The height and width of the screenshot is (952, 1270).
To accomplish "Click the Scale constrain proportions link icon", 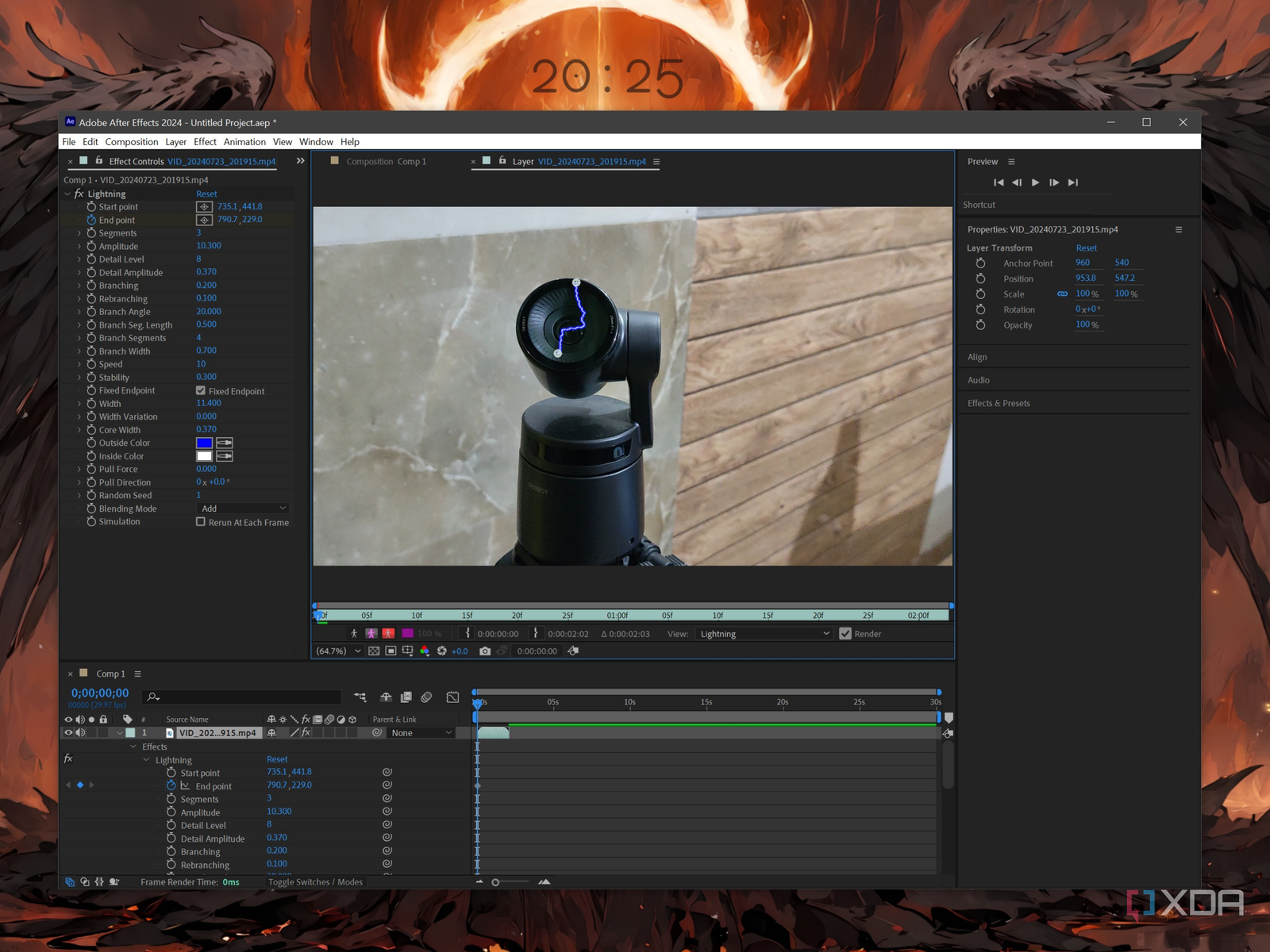I will pos(1062,294).
